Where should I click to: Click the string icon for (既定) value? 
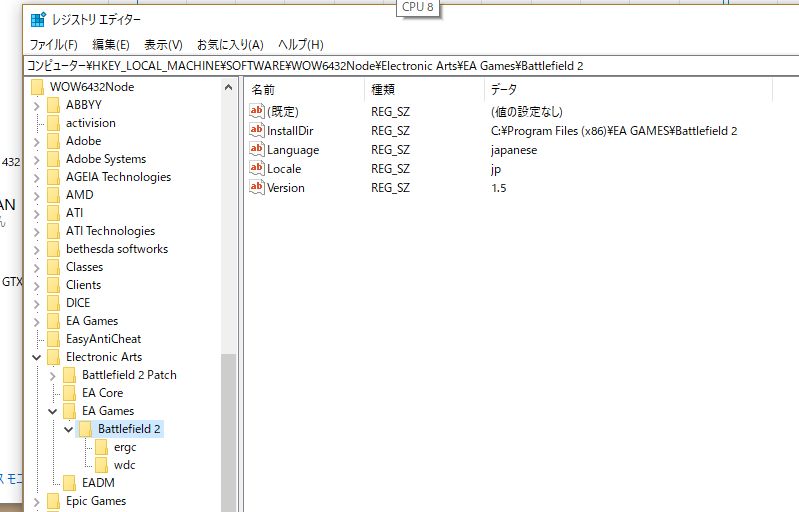point(257,111)
